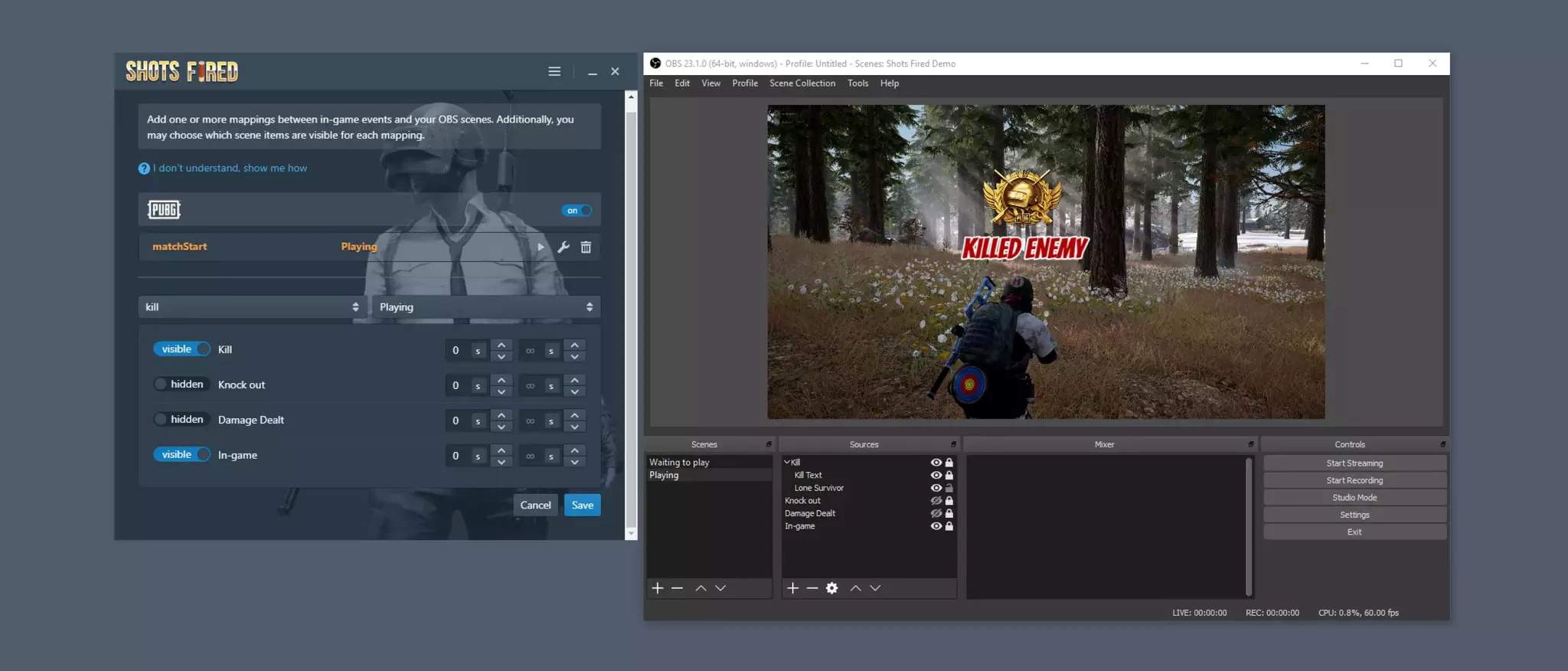This screenshot has height=671, width=1568.
Task: Move scene up in OBS Scenes panel
Action: tap(701, 588)
